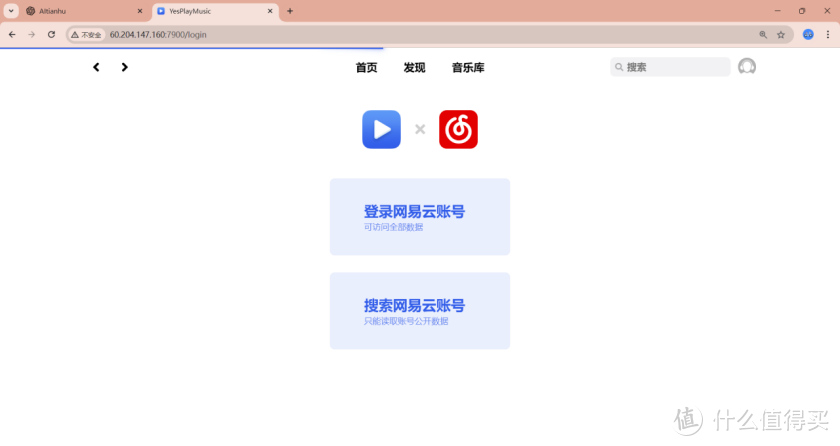The image size is (840, 446).
Task: Go forward with the app's right arrow
Action: click(x=124, y=67)
